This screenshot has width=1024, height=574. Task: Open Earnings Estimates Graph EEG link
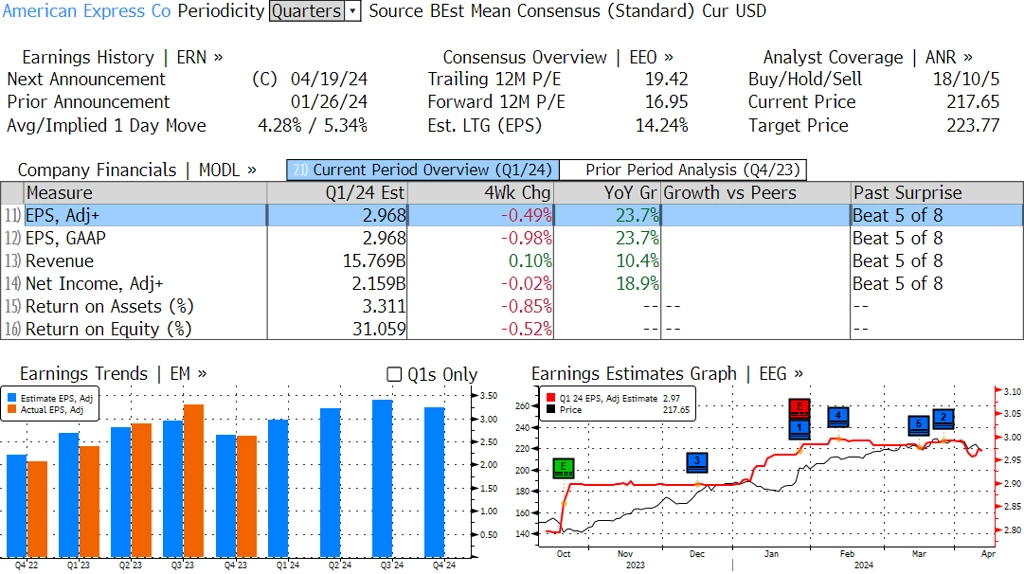[x=667, y=374]
